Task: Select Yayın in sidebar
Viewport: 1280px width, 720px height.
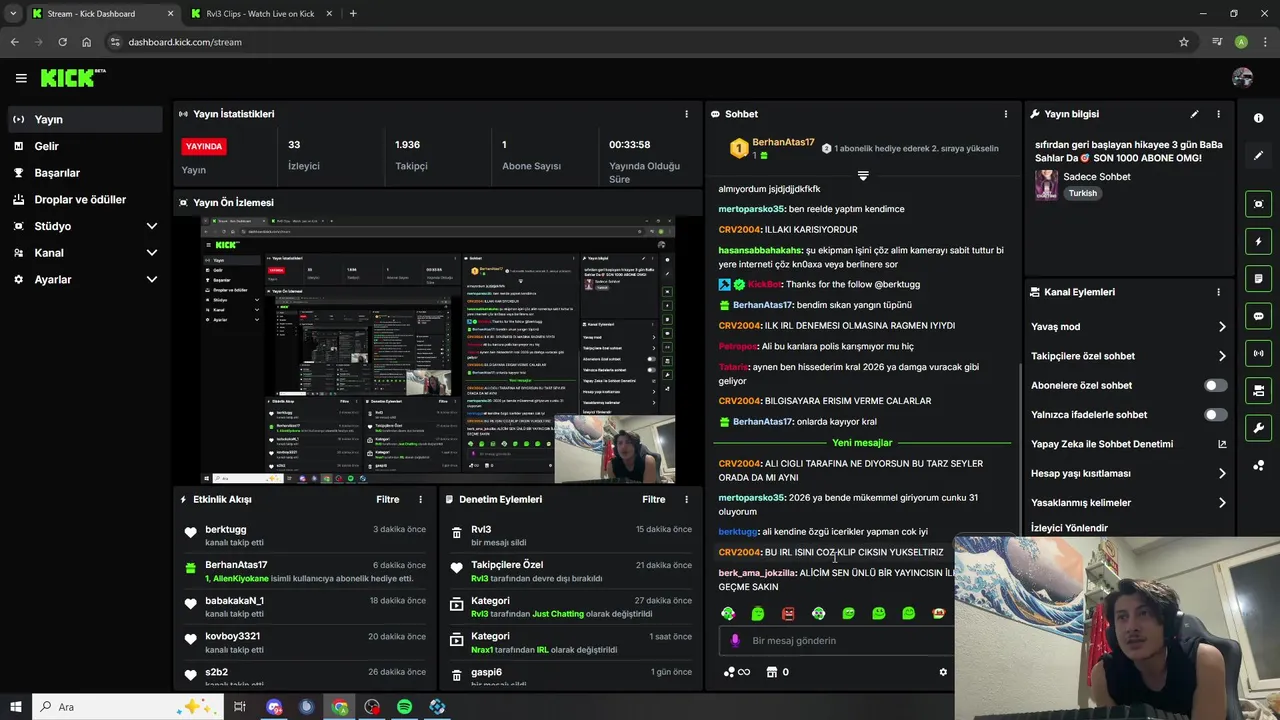Action: coord(85,119)
